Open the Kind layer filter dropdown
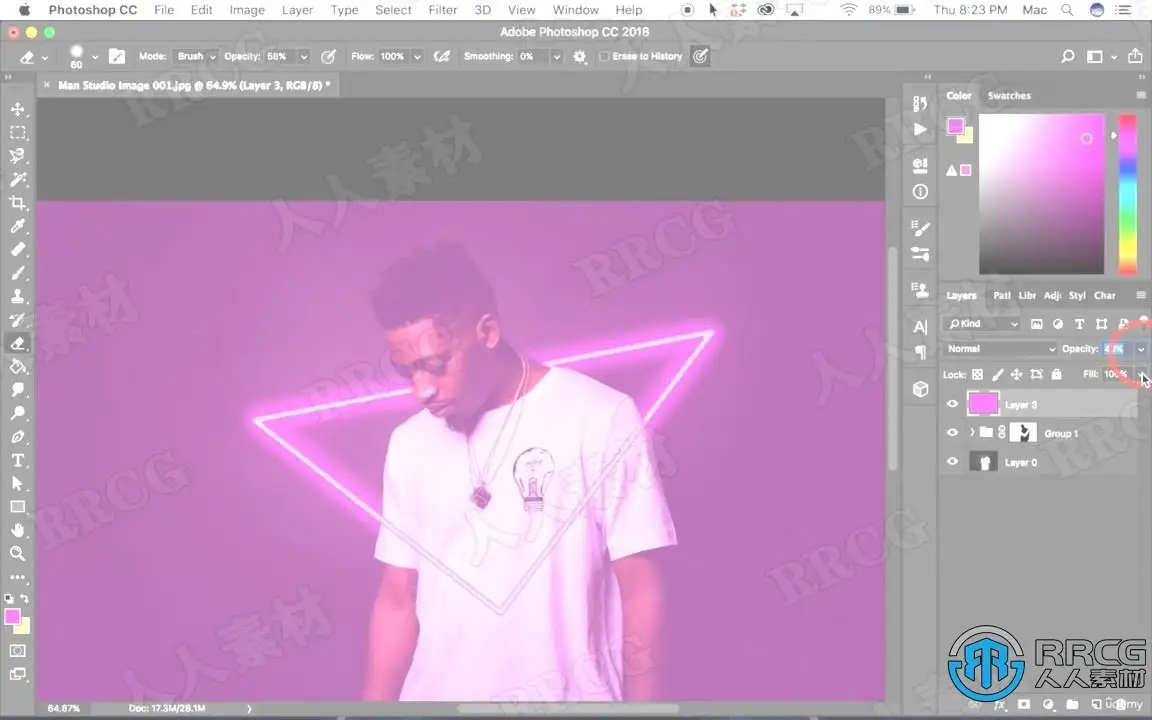Image resolution: width=1152 pixels, height=720 pixels. (x=982, y=324)
